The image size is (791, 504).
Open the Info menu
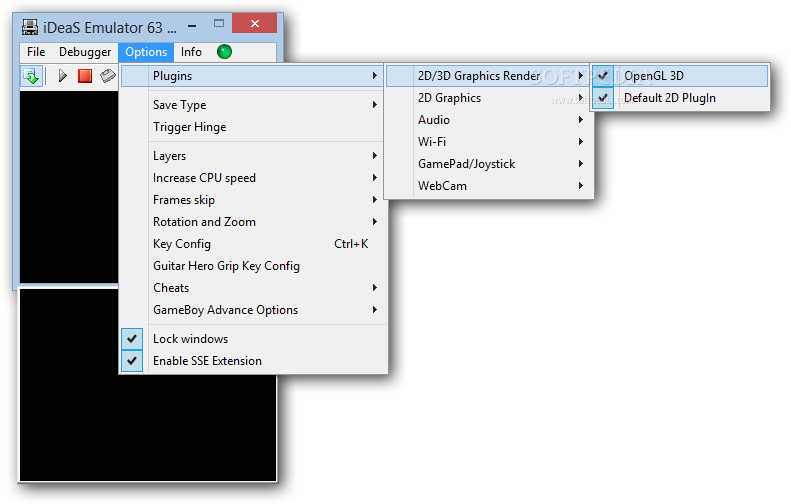point(191,52)
